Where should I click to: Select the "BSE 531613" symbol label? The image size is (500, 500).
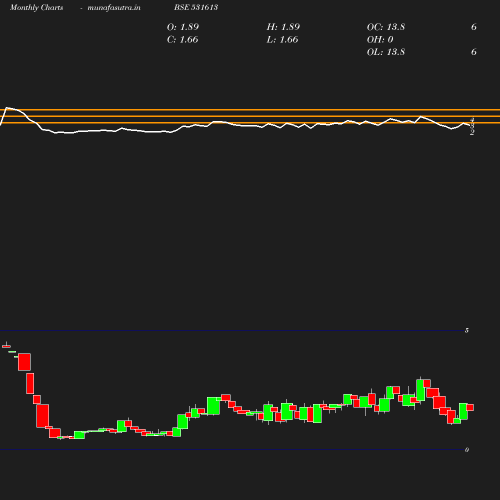(x=196, y=7)
